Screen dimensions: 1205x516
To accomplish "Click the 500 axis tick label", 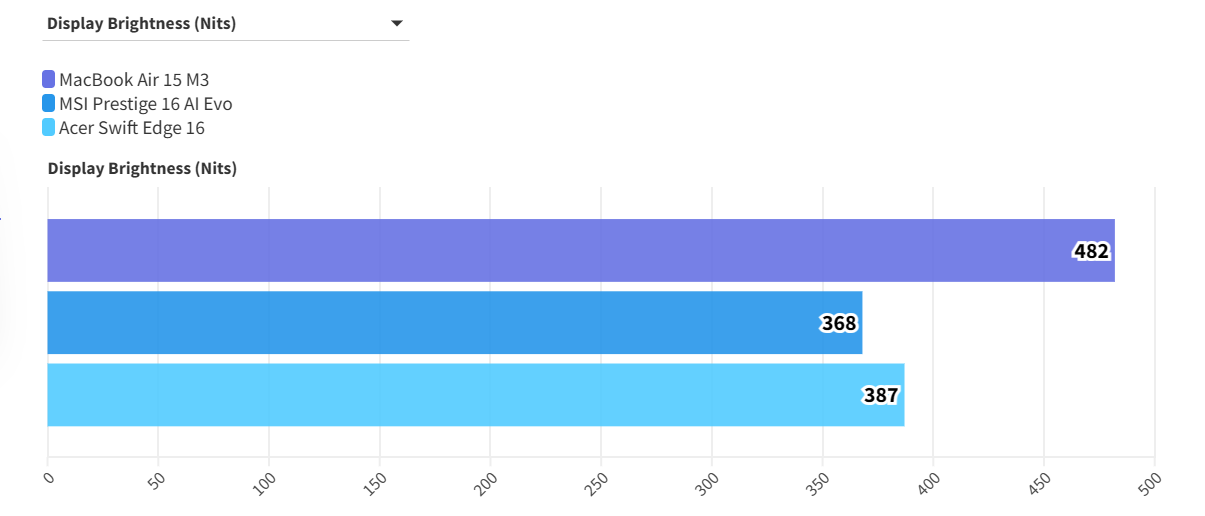I will (x=1153, y=480).
